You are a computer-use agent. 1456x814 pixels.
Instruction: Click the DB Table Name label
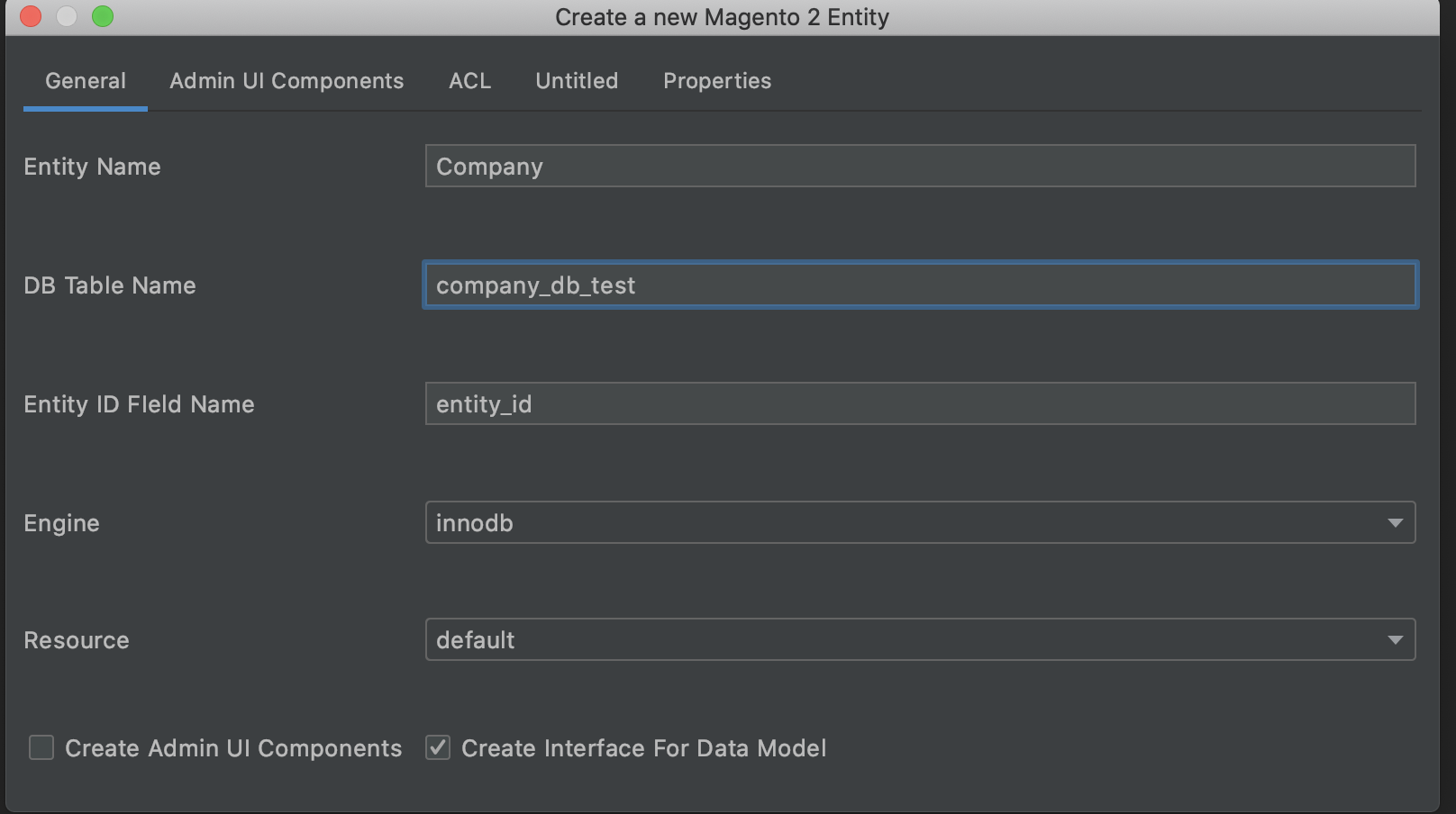pyautogui.click(x=109, y=285)
